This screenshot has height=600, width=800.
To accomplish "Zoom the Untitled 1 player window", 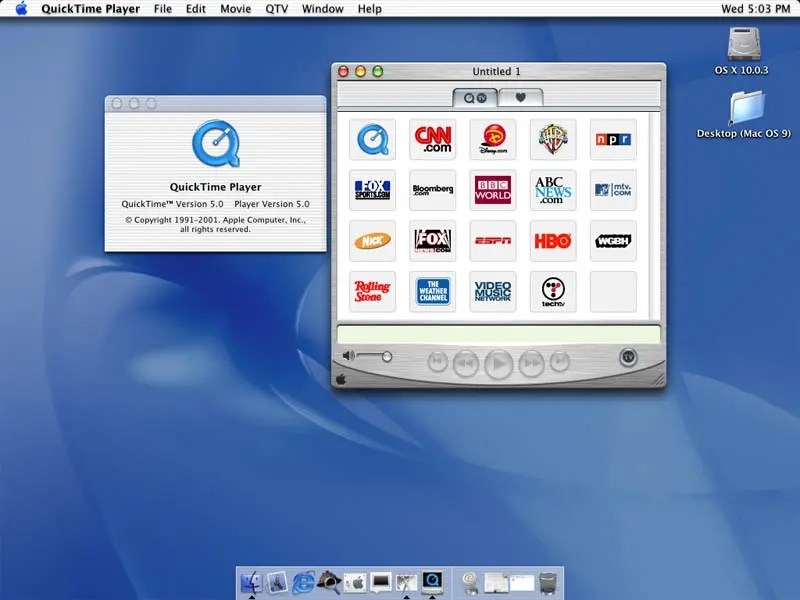I will [378, 71].
